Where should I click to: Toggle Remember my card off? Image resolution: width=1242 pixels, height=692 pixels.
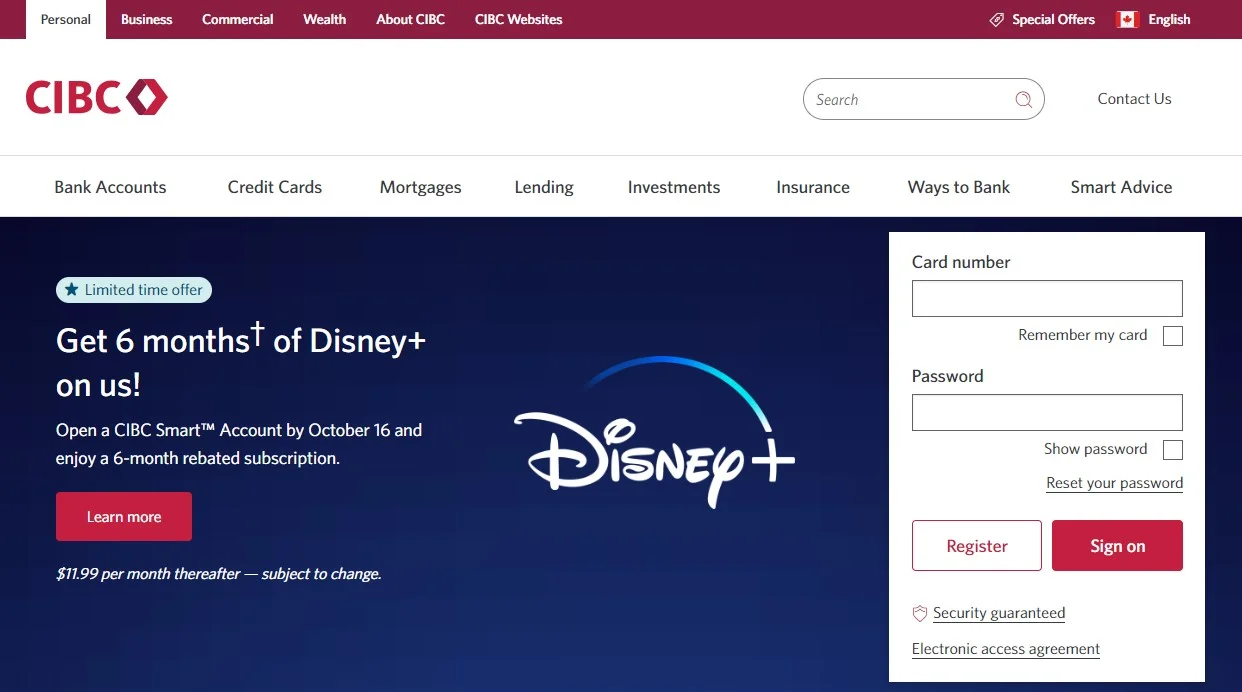click(1171, 336)
